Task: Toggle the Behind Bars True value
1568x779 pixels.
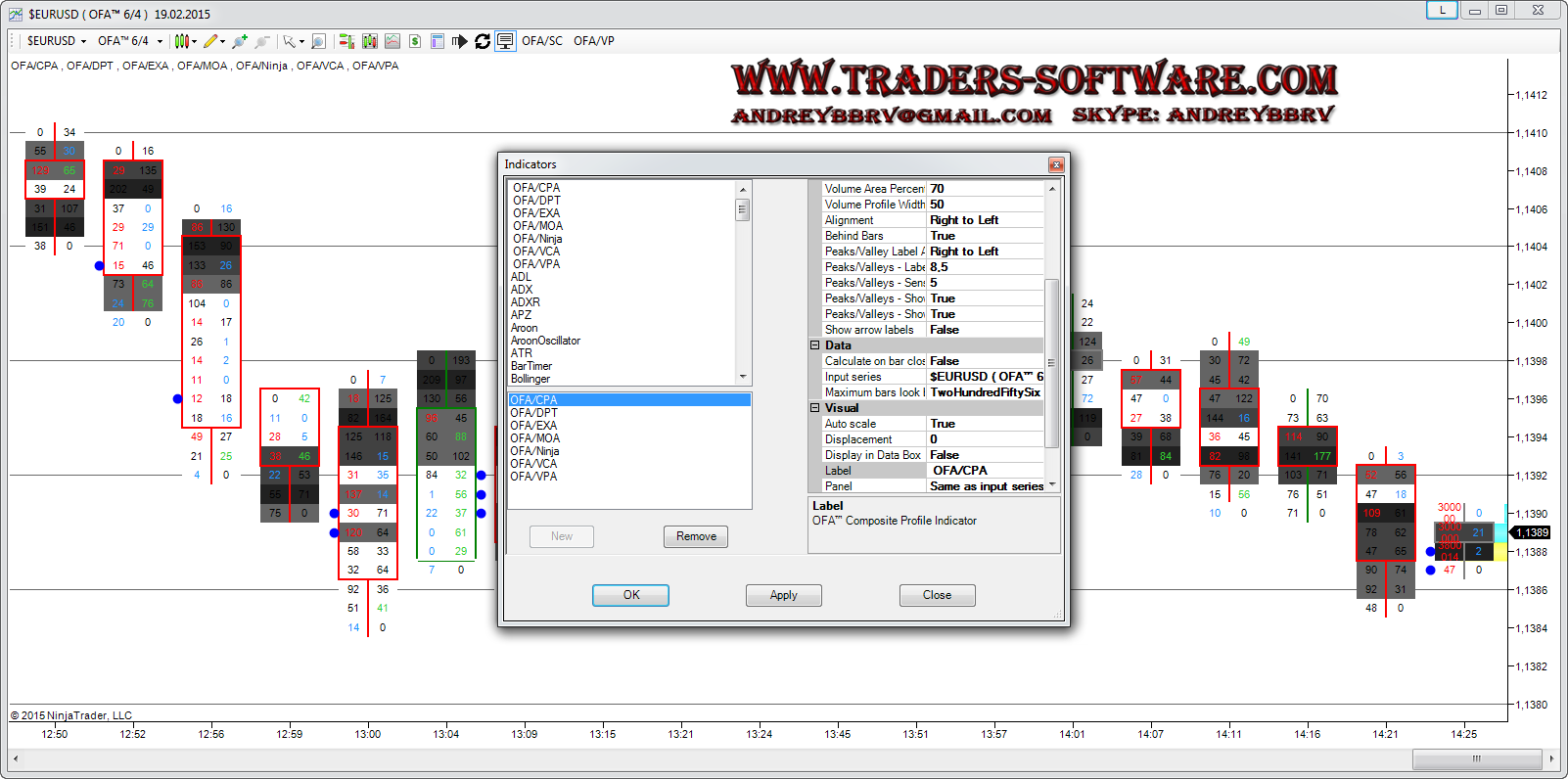Action: [984, 236]
